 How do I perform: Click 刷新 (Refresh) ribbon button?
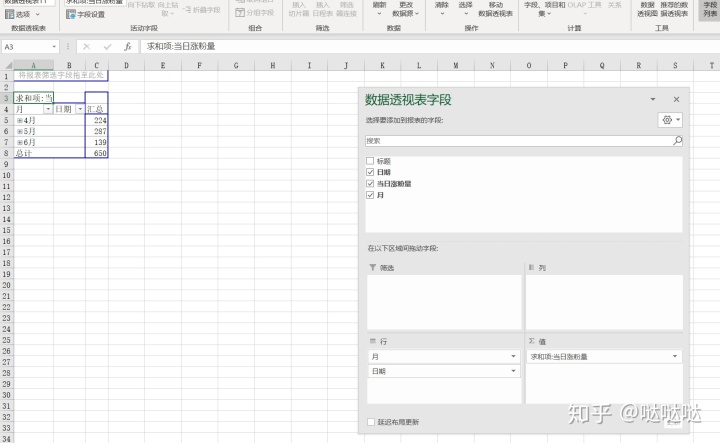[x=379, y=8]
